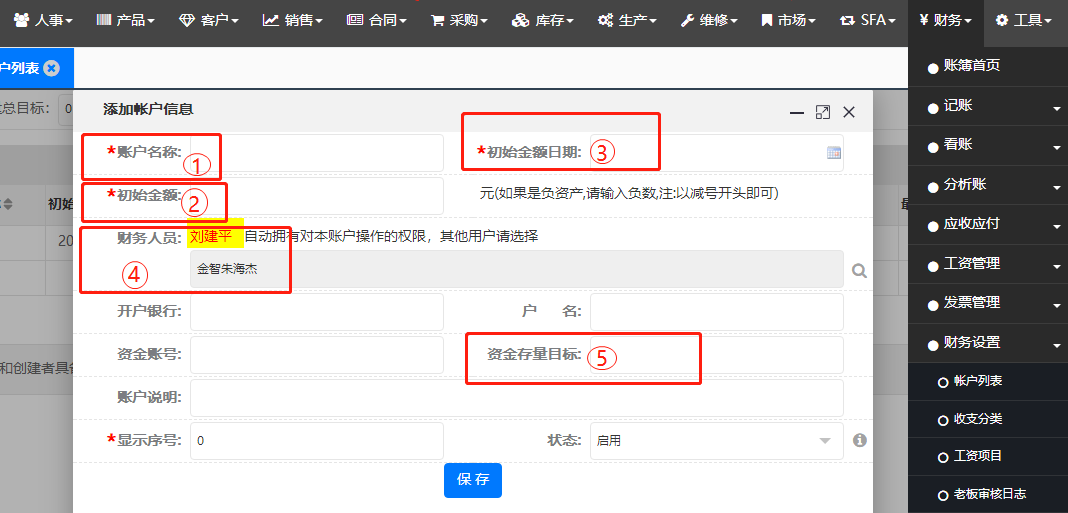1068x513 pixels.
Task: Open 老板审核日志 under 财务设置
Action: coord(988,495)
